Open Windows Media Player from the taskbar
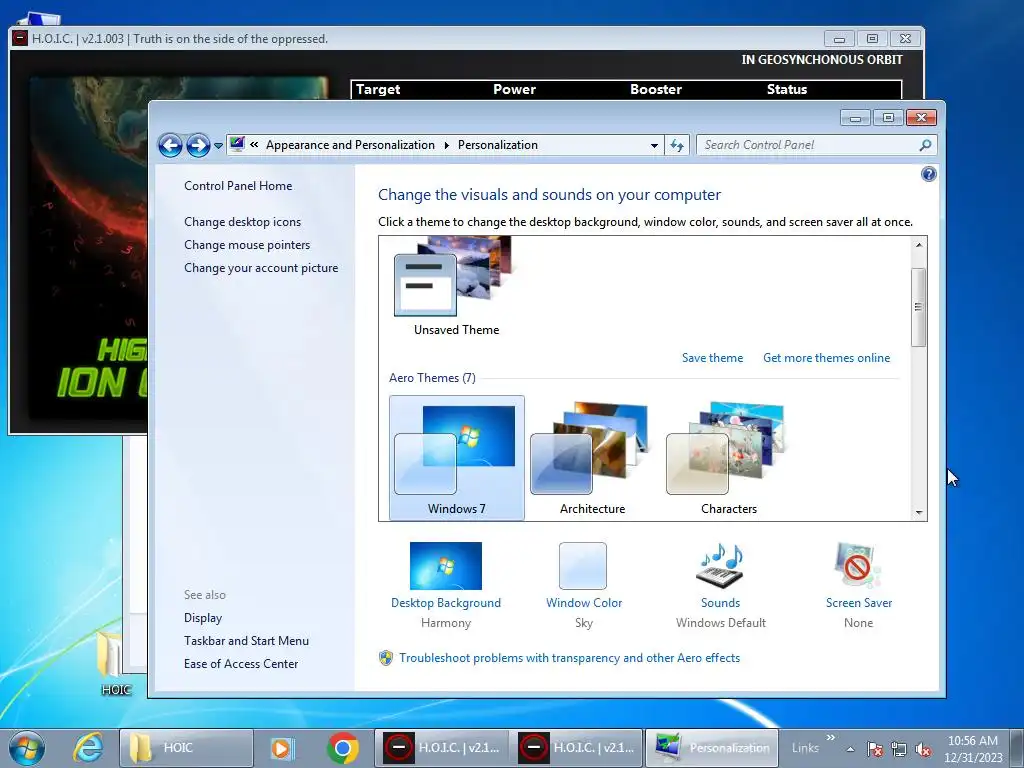The height and width of the screenshot is (768, 1024). pos(282,748)
